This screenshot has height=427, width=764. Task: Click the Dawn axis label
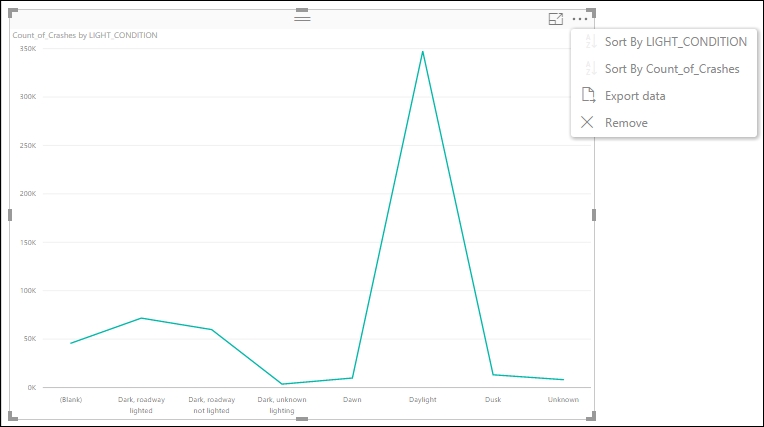pos(352,400)
